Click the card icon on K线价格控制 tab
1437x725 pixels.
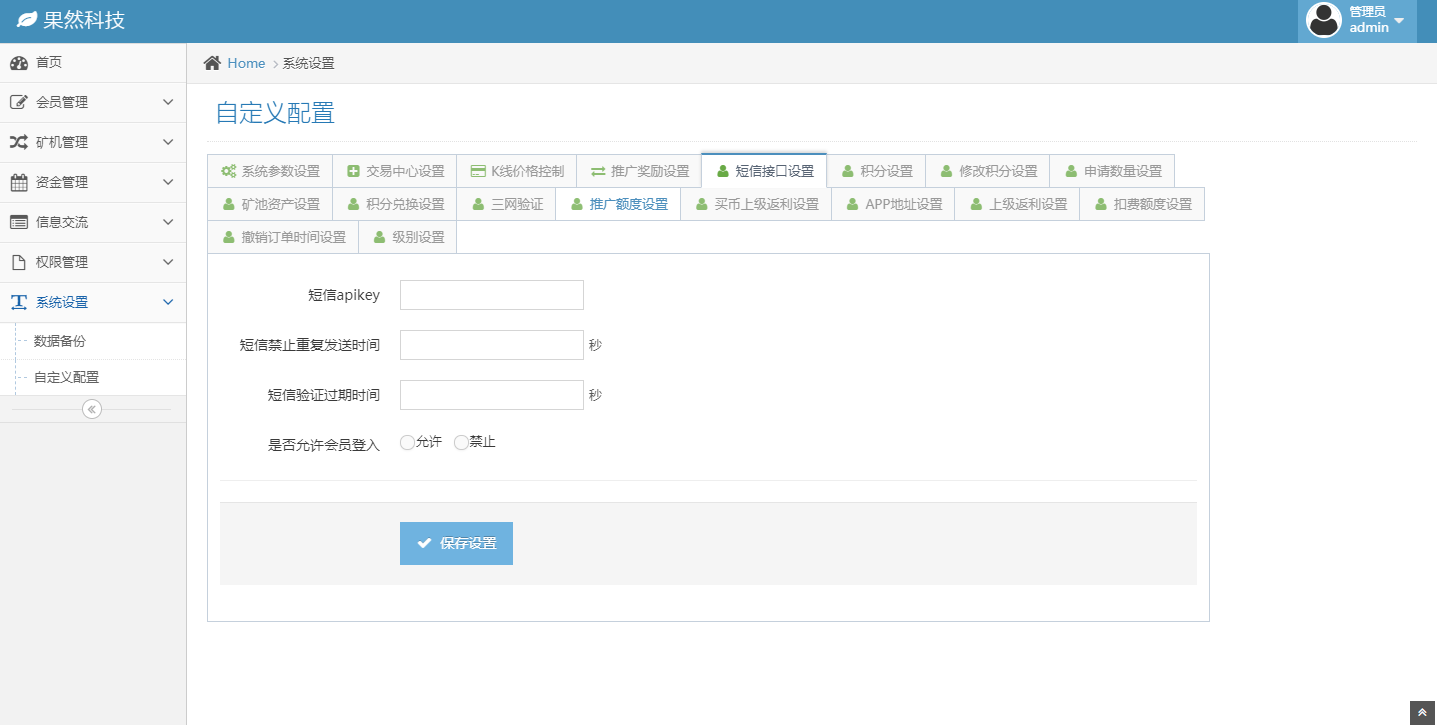click(x=478, y=171)
